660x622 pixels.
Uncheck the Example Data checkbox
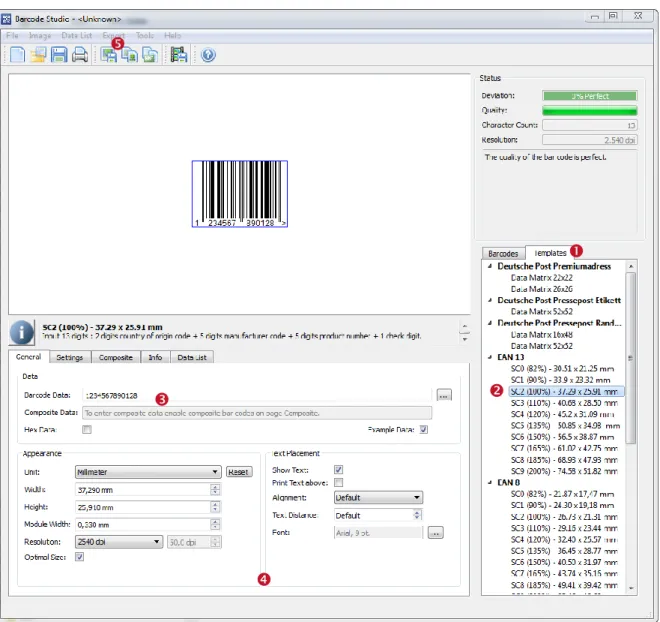424,429
